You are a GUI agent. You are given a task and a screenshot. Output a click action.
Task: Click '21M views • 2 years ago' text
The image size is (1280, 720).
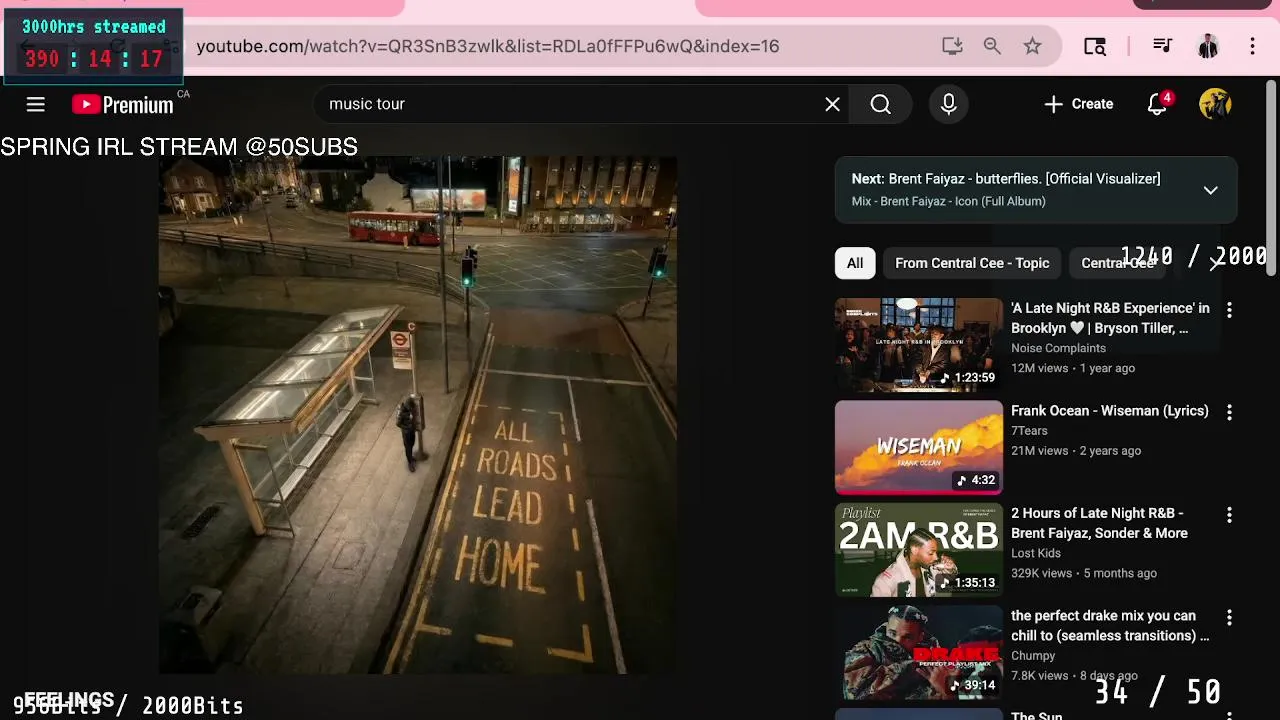(1076, 451)
